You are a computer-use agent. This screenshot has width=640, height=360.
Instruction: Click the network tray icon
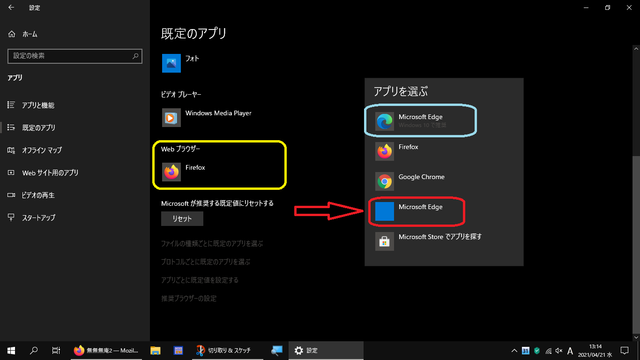click(548, 351)
